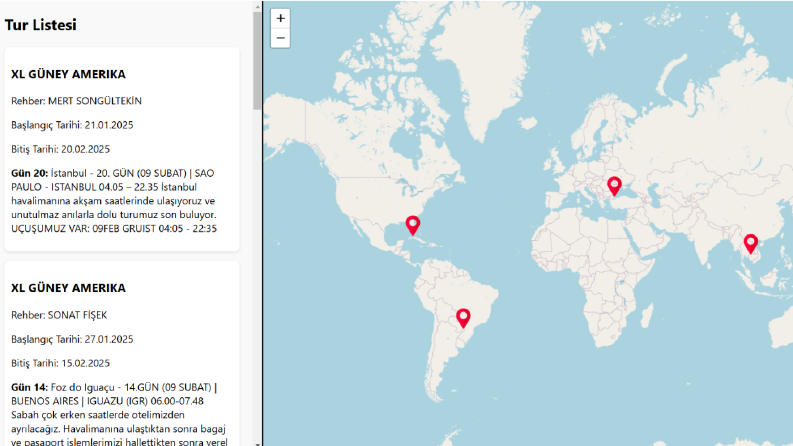This screenshot has height=446, width=793.
Task: Click the 'Gün 14:' Foz do Iguaçu description
Action: [119, 414]
